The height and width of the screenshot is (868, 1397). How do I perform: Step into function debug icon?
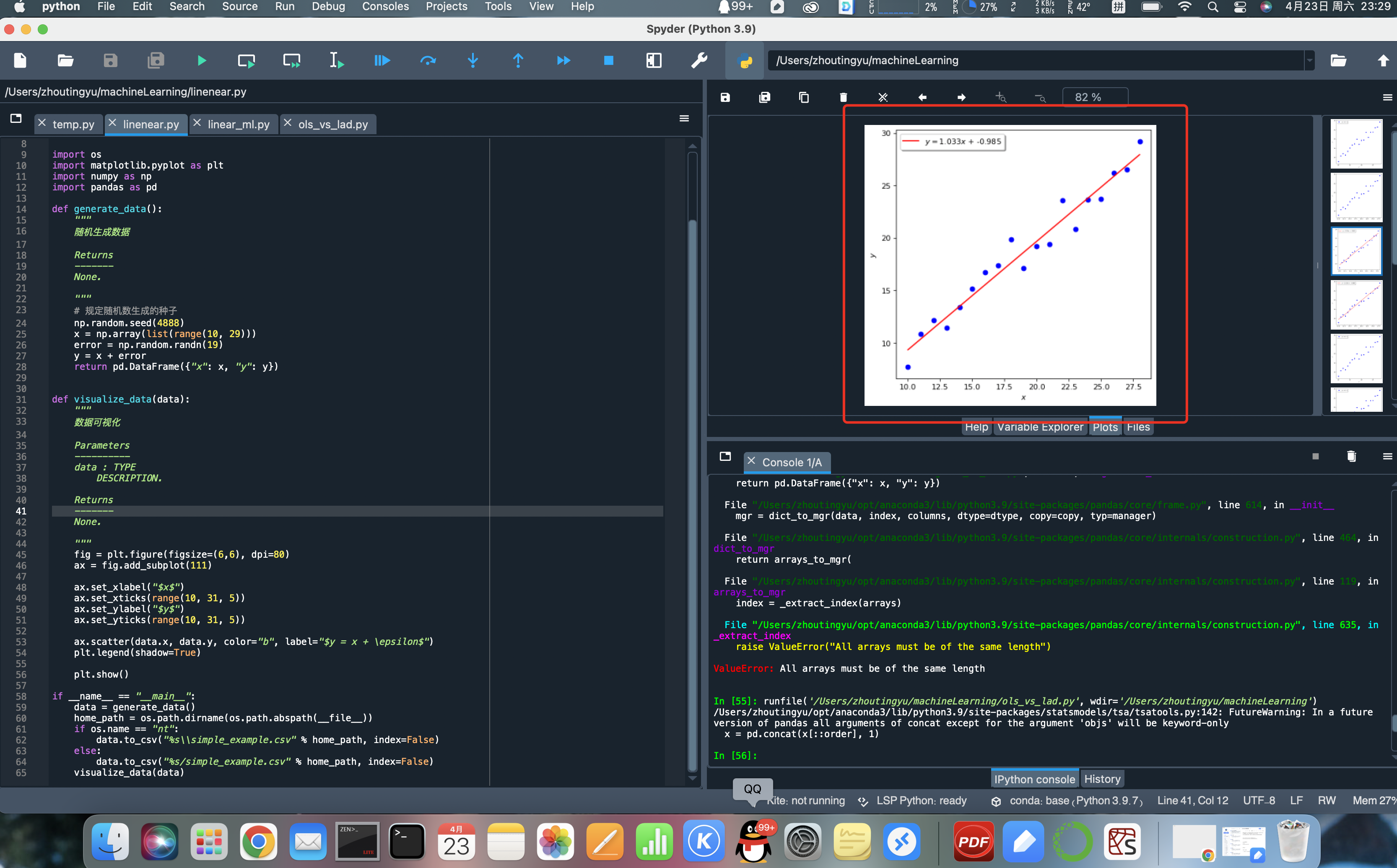tap(473, 60)
